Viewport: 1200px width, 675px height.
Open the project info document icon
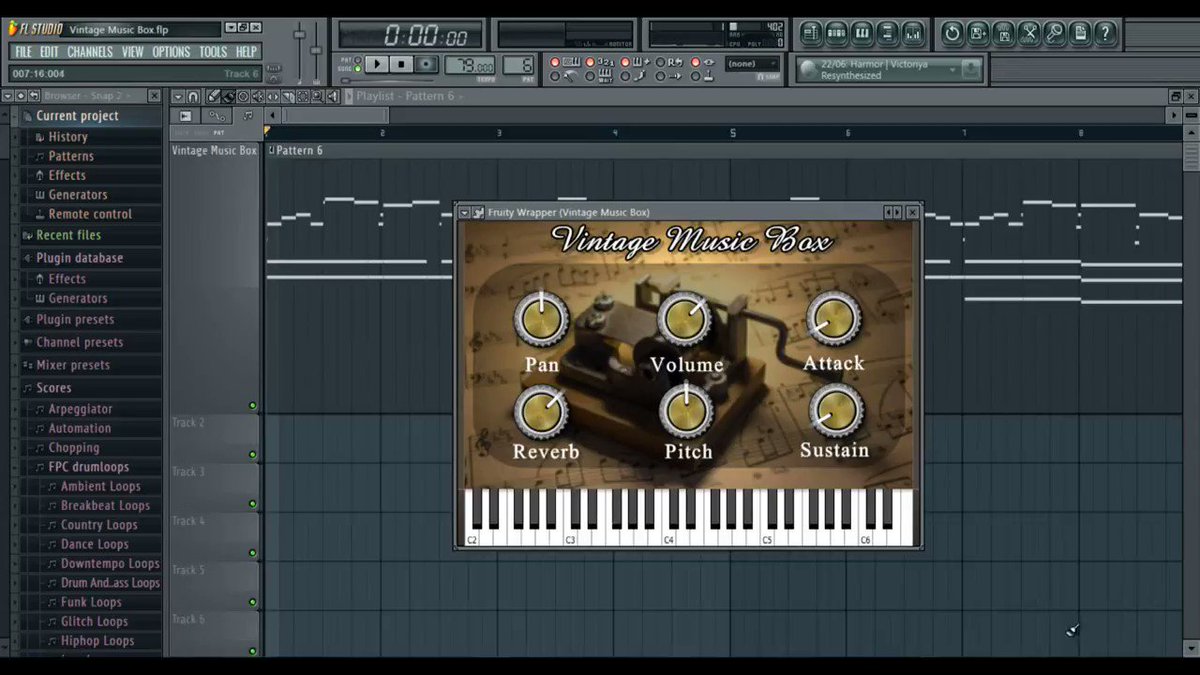click(x=1080, y=34)
